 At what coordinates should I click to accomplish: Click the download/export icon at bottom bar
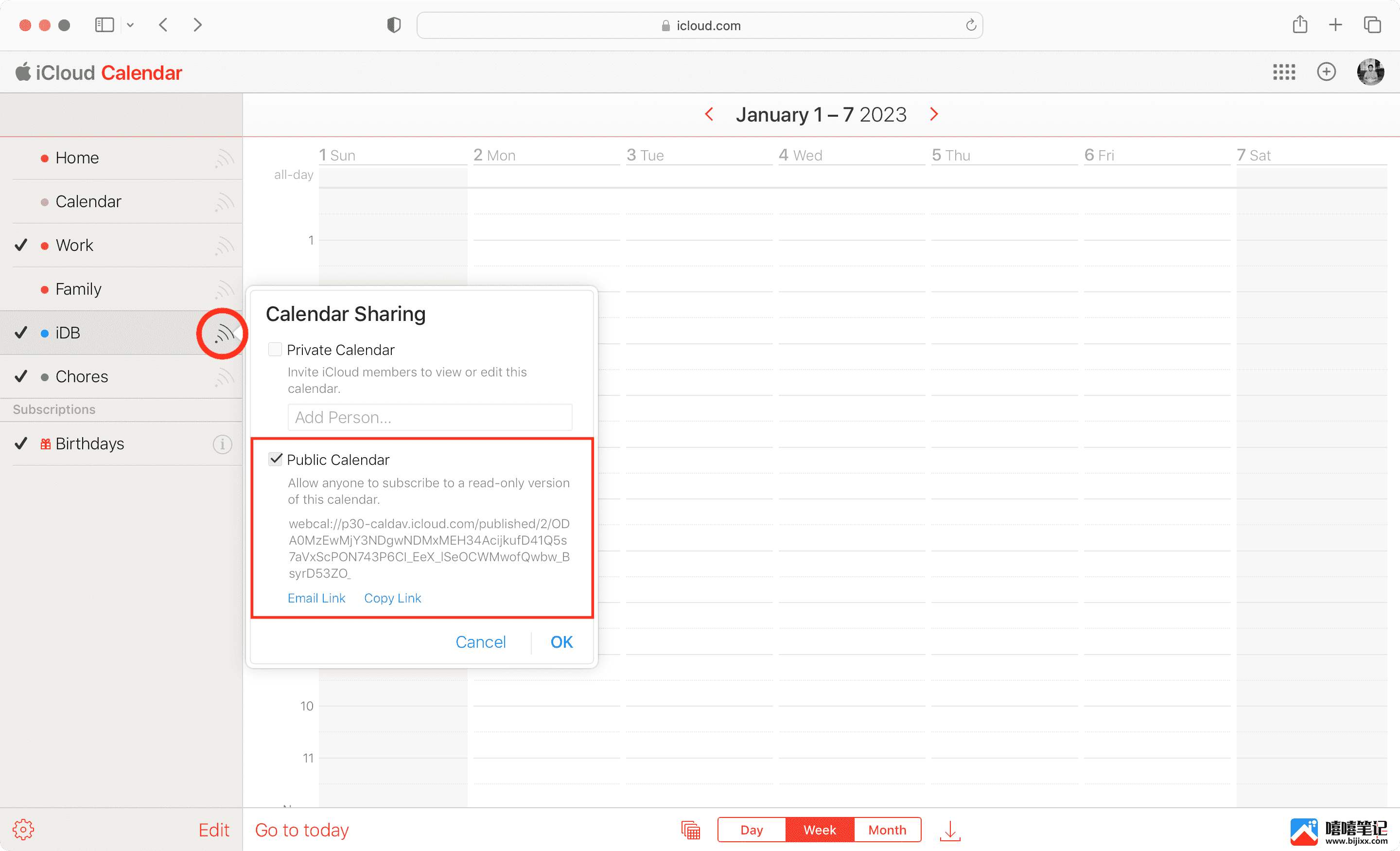click(951, 829)
